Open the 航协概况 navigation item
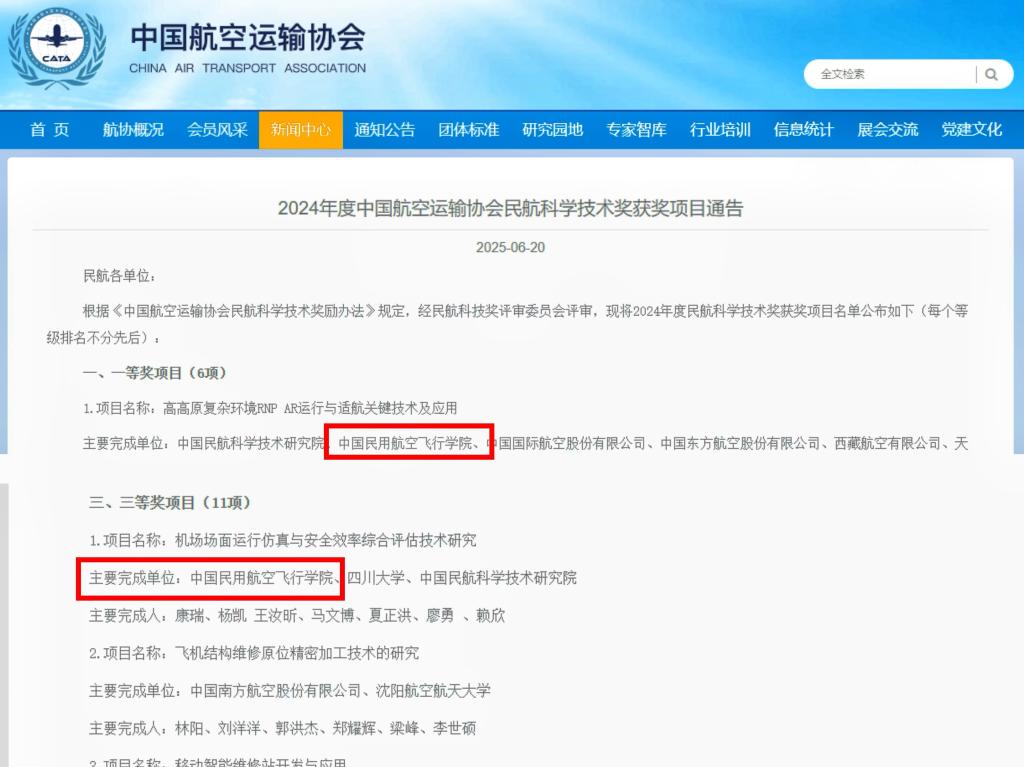Viewport: 1024px width, 767px height. click(x=133, y=129)
